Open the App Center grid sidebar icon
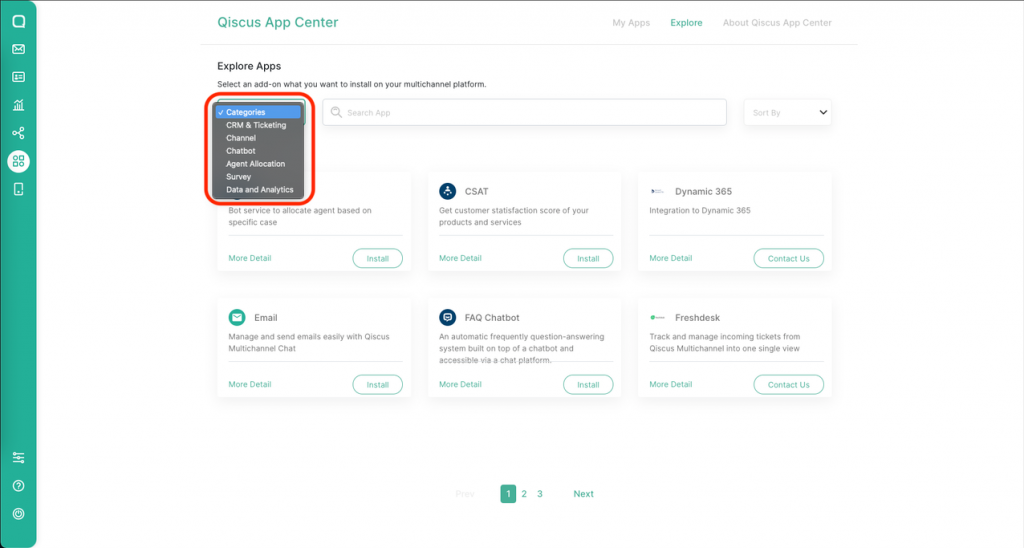The width and height of the screenshot is (1024, 548). 18,161
